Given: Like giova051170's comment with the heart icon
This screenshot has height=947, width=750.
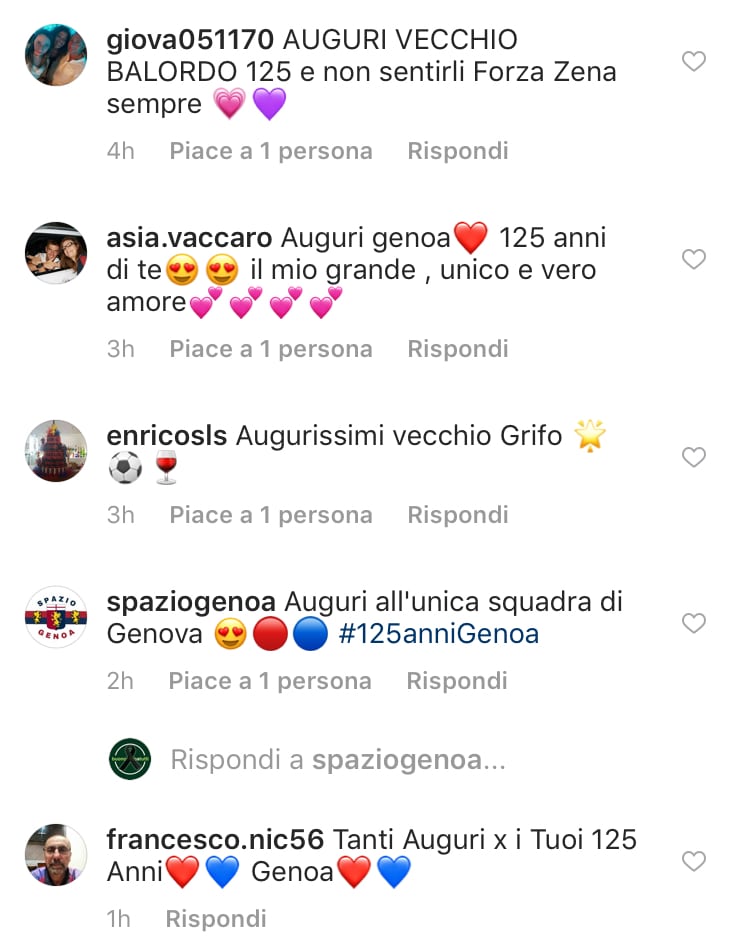Looking at the screenshot, I should click(694, 61).
